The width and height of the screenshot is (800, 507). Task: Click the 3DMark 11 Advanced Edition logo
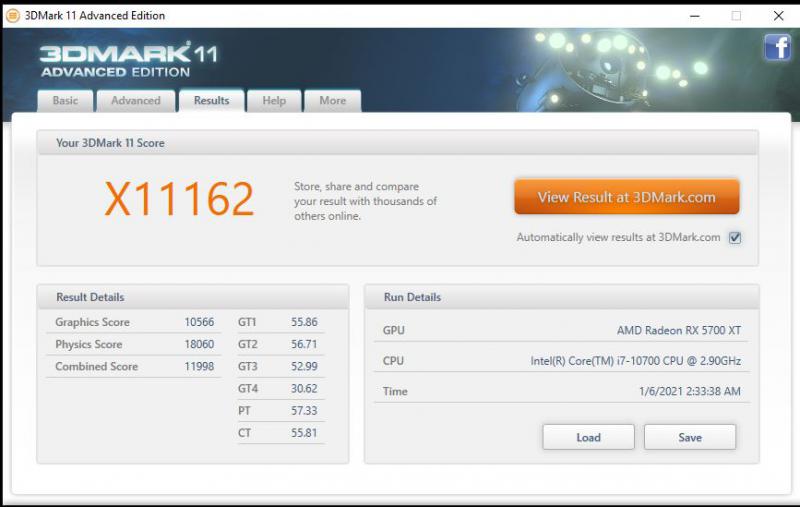tap(129, 59)
